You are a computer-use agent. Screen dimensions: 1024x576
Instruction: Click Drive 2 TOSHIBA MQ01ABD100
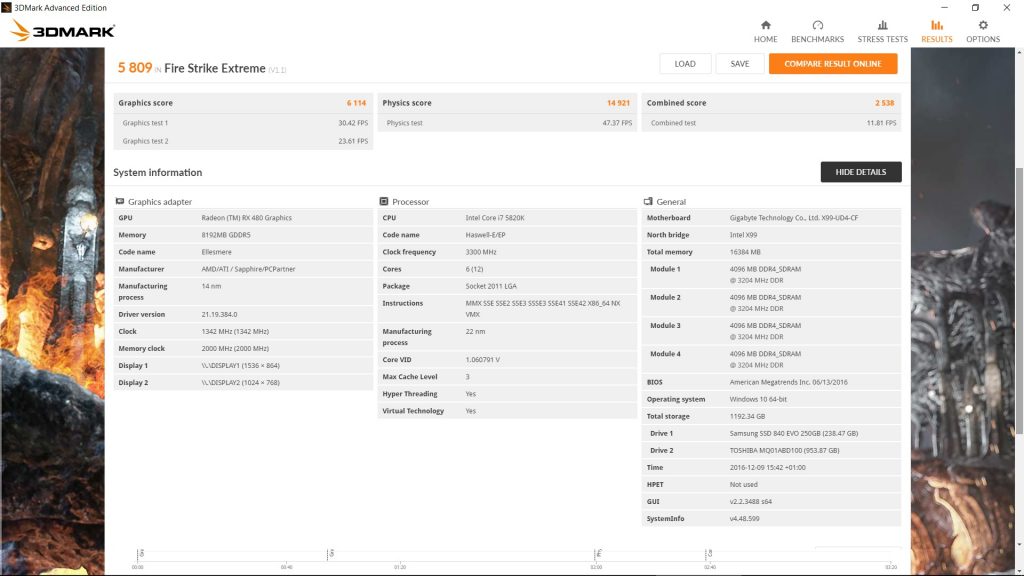[784, 451]
